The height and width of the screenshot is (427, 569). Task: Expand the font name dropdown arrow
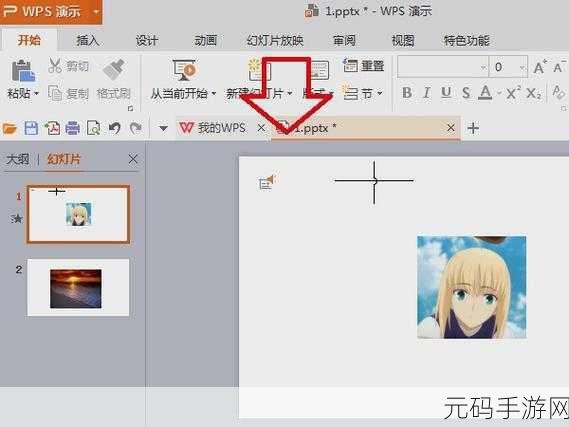pos(483,67)
